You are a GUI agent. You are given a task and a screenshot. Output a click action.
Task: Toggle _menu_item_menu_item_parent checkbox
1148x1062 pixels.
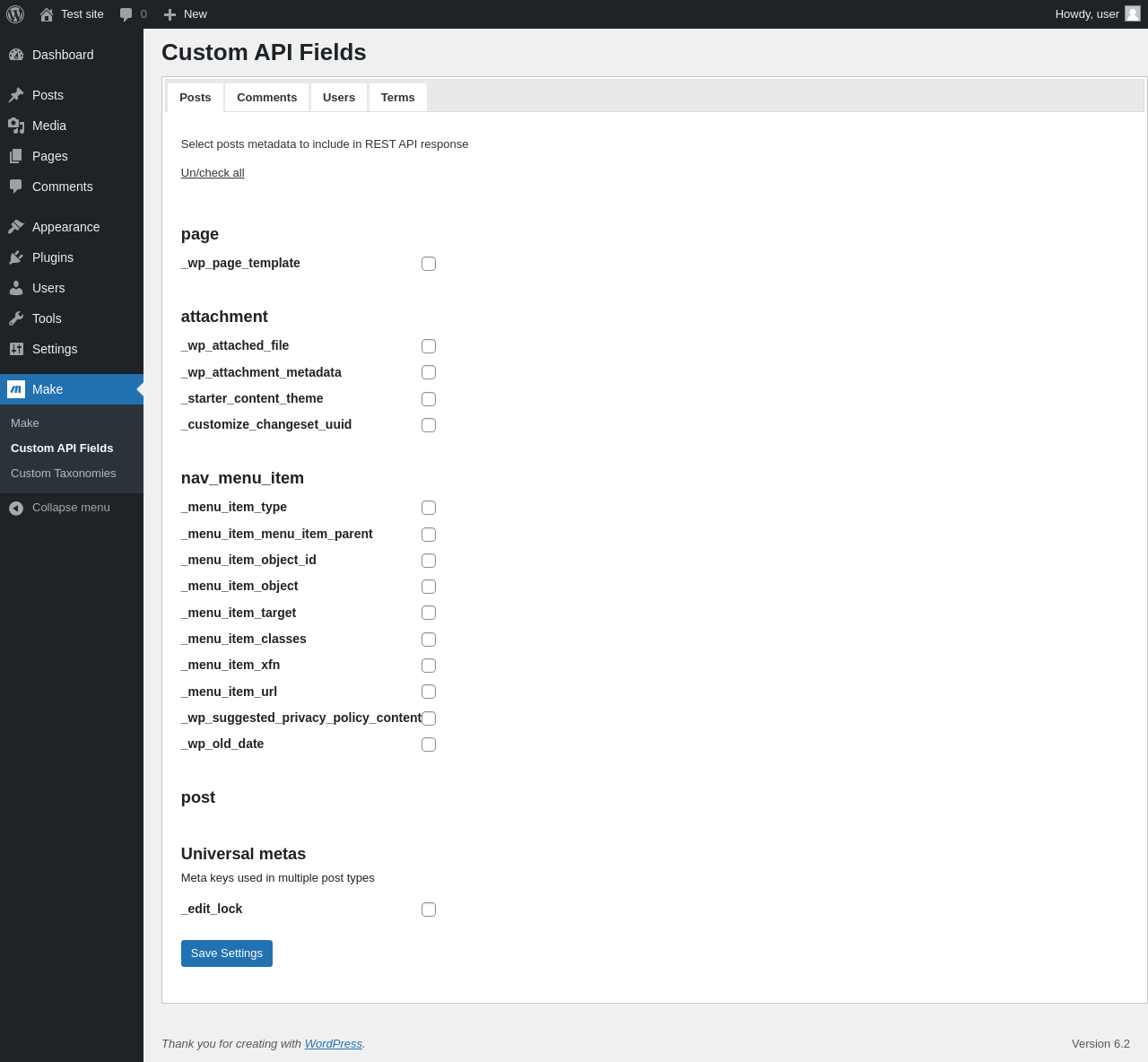click(429, 535)
